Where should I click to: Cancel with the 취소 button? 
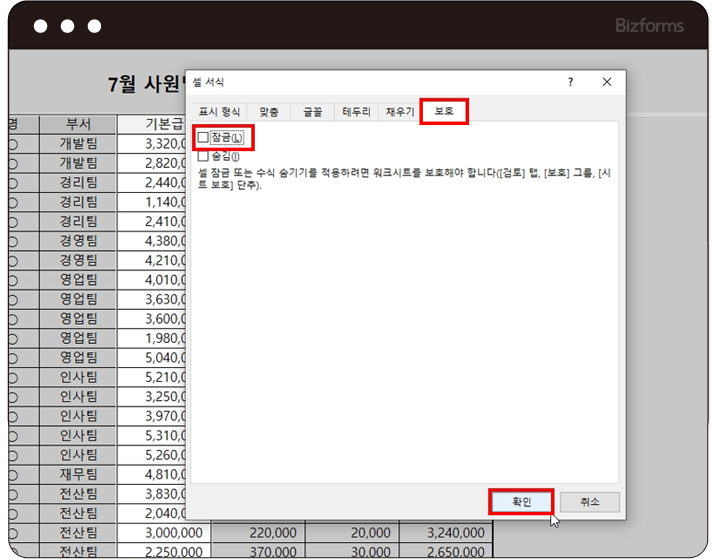pyautogui.click(x=590, y=502)
